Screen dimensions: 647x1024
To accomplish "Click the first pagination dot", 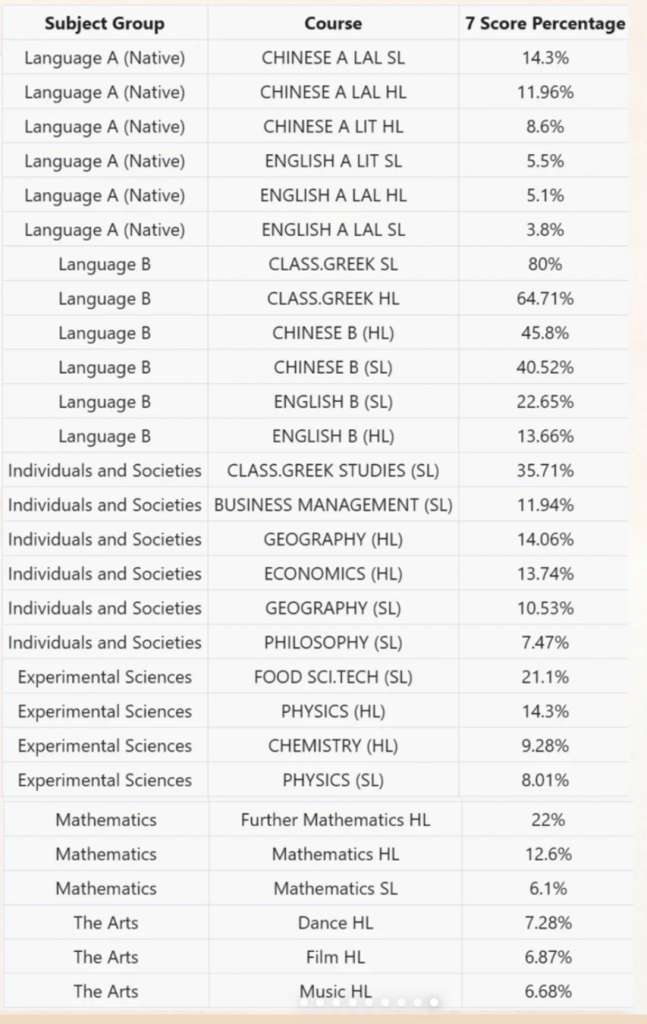I will click(303, 1001).
